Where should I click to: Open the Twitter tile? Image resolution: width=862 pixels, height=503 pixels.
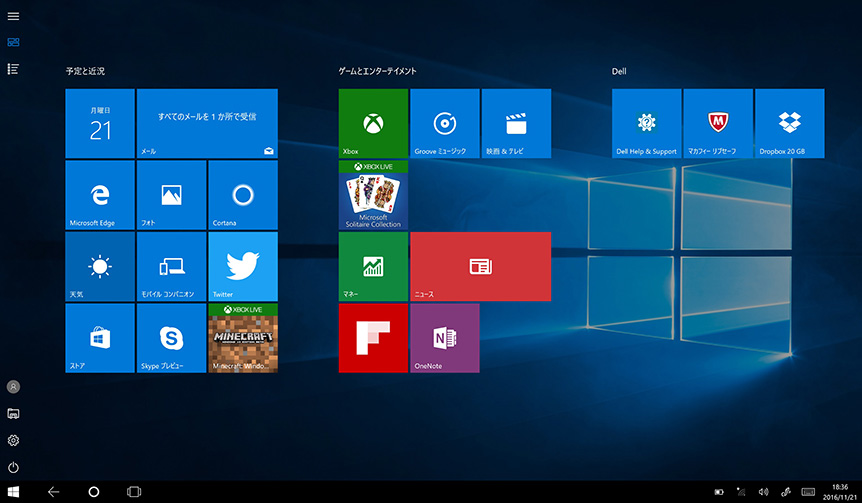(243, 266)
